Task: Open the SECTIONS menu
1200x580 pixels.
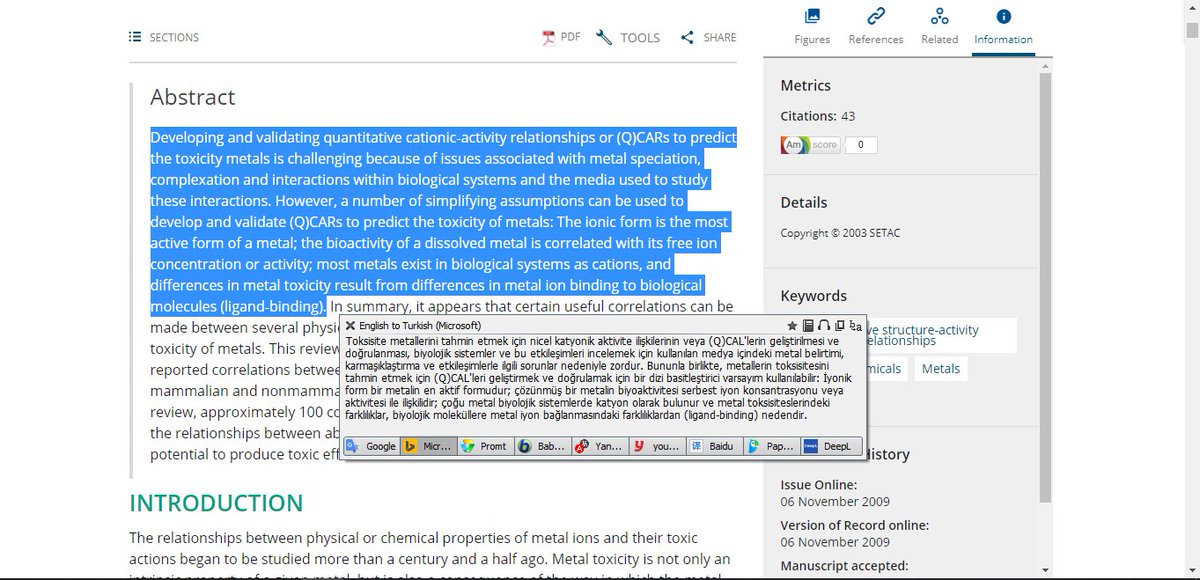Action: (163, 37)
